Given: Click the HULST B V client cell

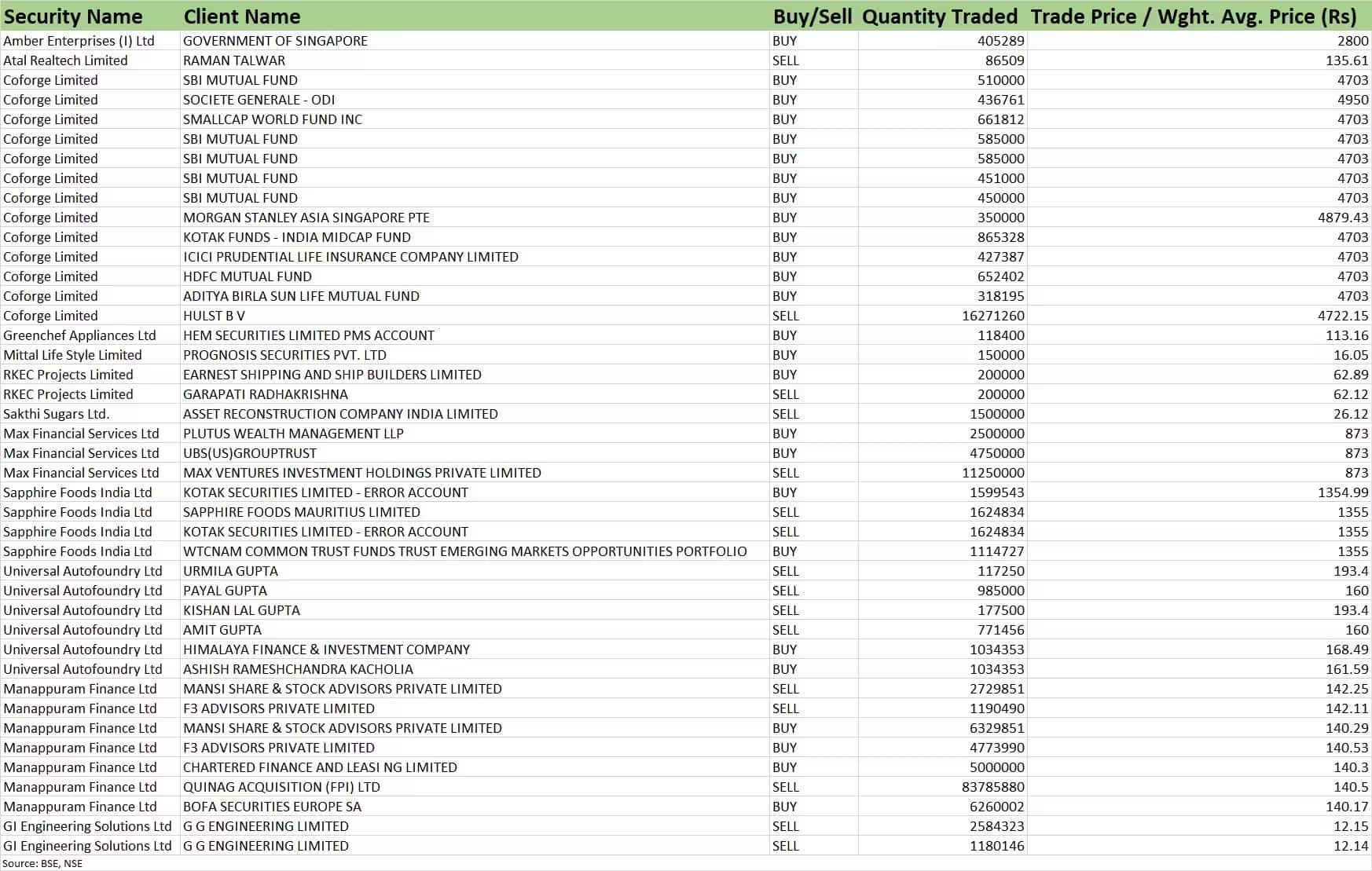Looking at the screenshot, I should pos(214,316).
